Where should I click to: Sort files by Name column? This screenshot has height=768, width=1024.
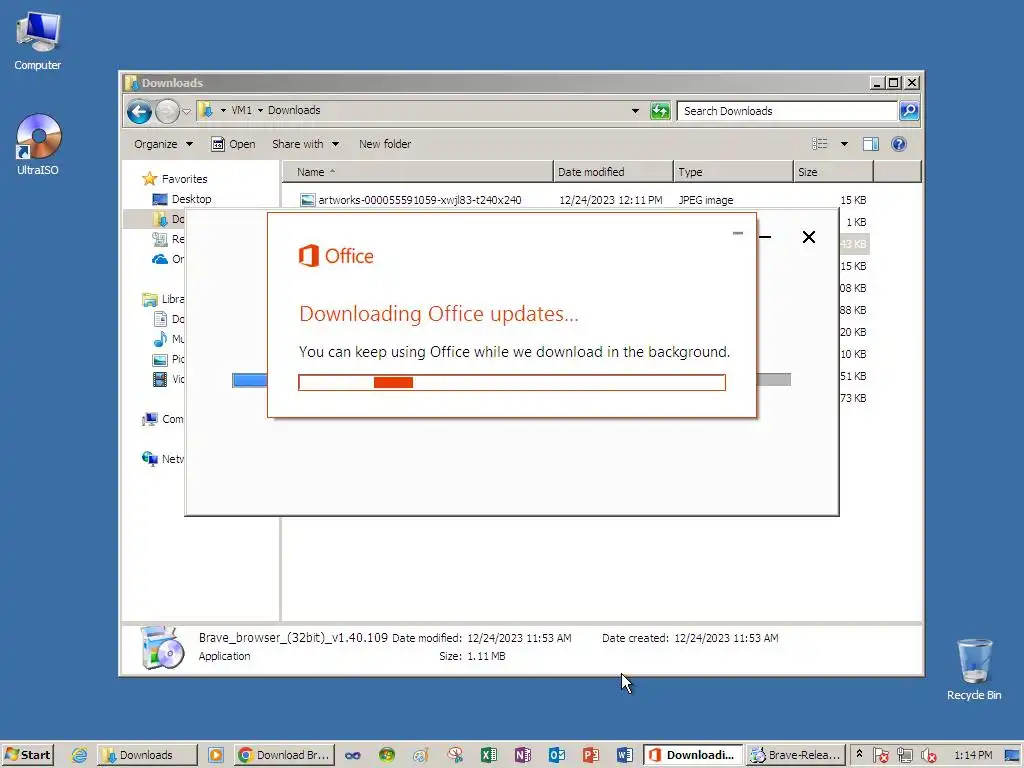click(x=418, y=172)
